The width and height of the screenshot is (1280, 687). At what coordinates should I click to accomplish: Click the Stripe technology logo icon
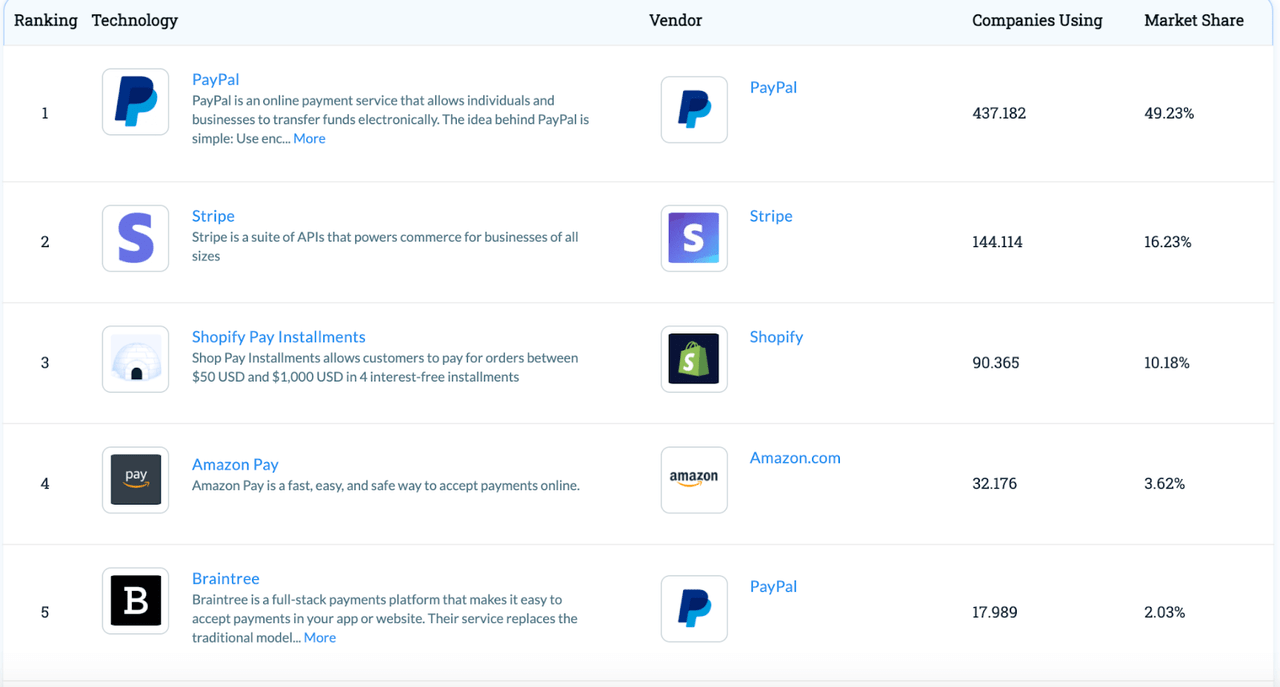[135, 238]
